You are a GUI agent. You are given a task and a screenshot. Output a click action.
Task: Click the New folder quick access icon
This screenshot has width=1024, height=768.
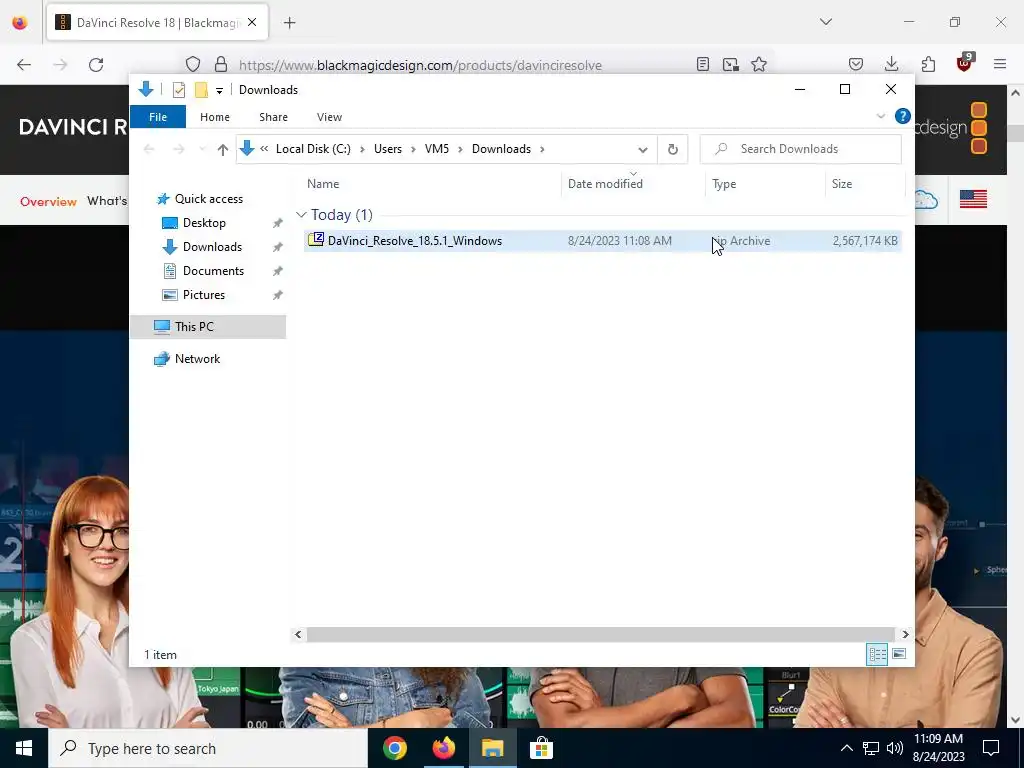point(201,90)
